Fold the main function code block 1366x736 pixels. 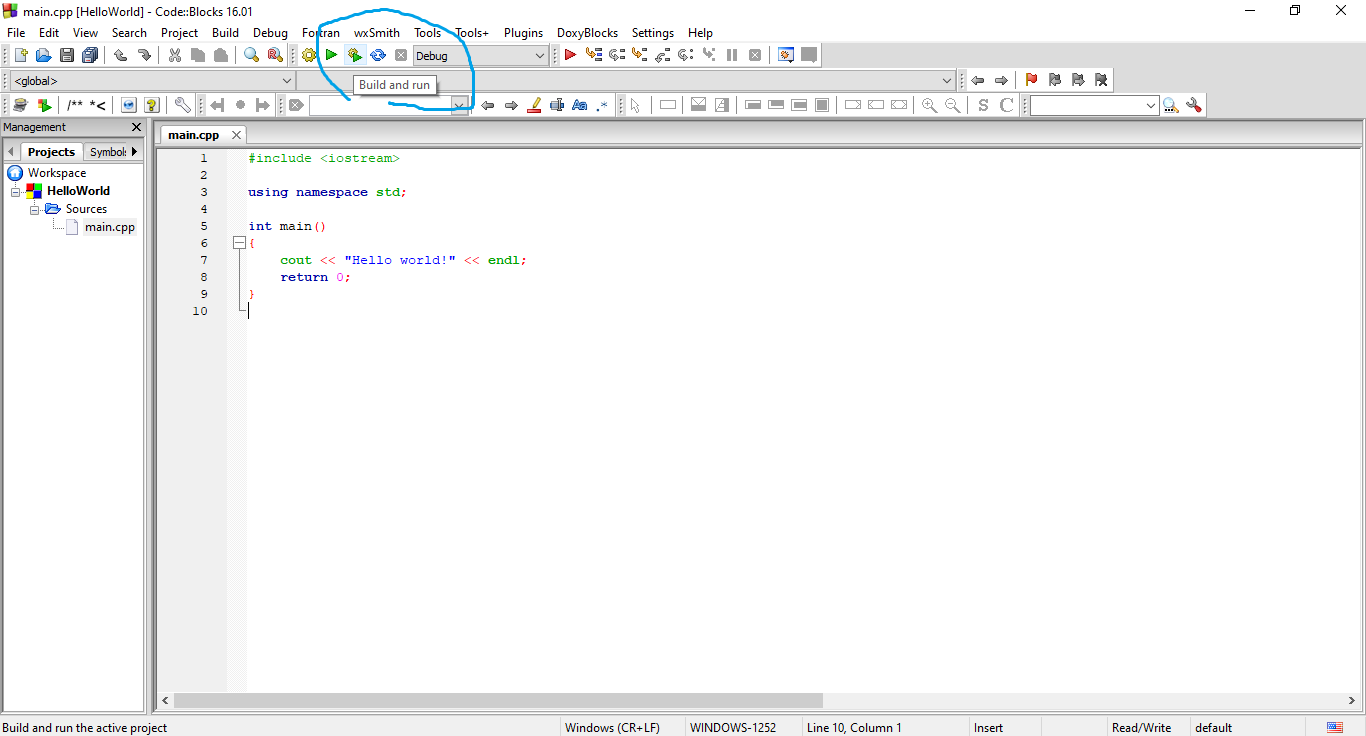pos(239,243)
